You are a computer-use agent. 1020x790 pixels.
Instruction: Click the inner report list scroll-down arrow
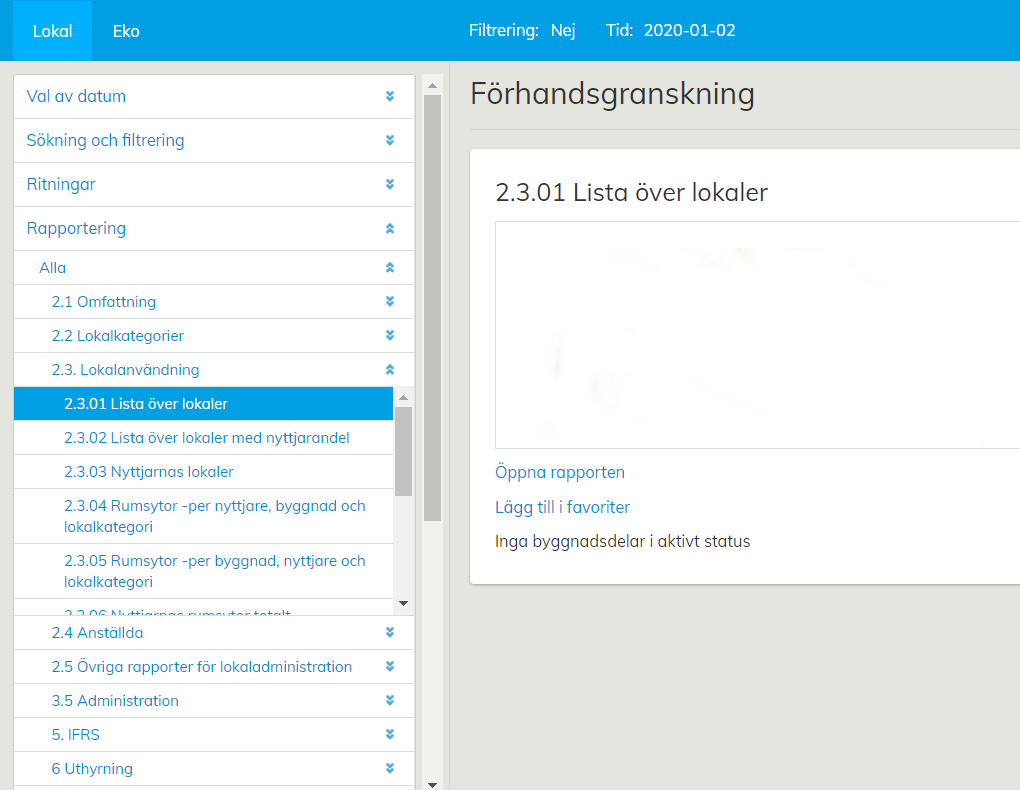pos(404,603)
